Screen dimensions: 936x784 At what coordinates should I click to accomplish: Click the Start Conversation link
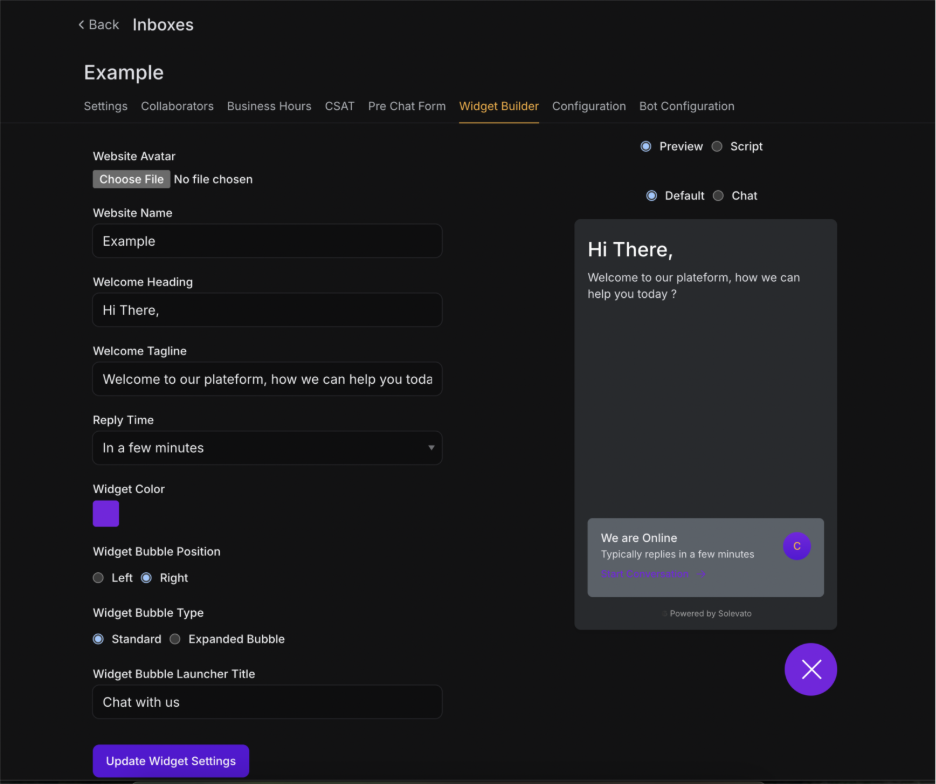644,574
